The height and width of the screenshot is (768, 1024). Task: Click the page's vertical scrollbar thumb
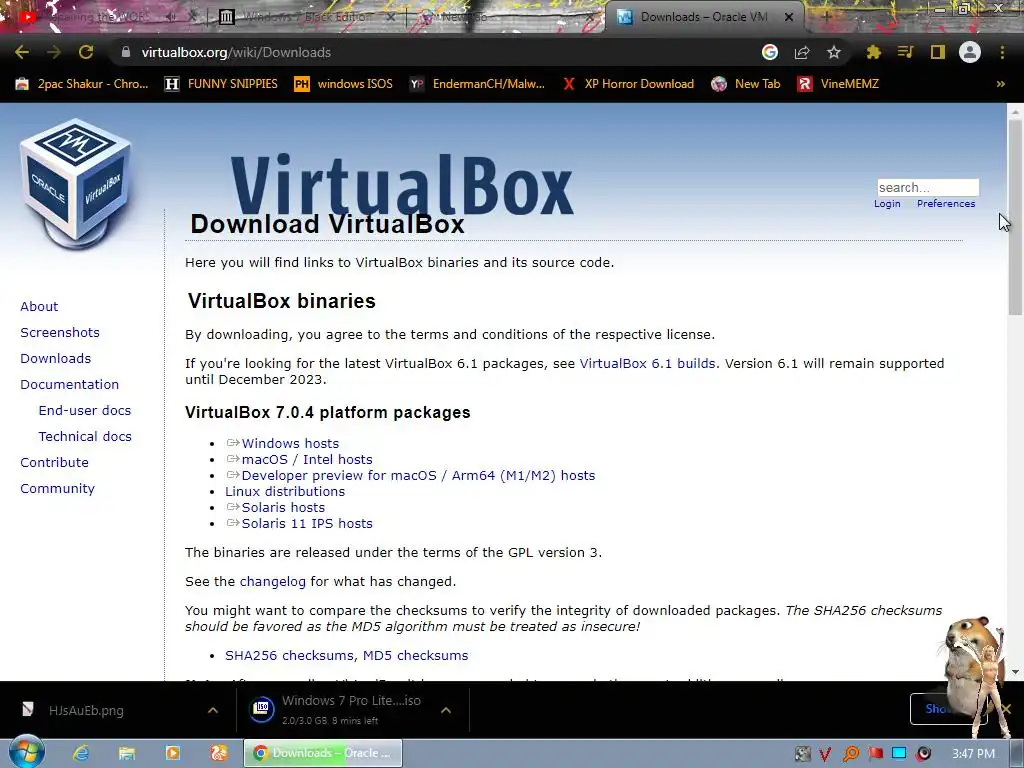pos(1015,217)
